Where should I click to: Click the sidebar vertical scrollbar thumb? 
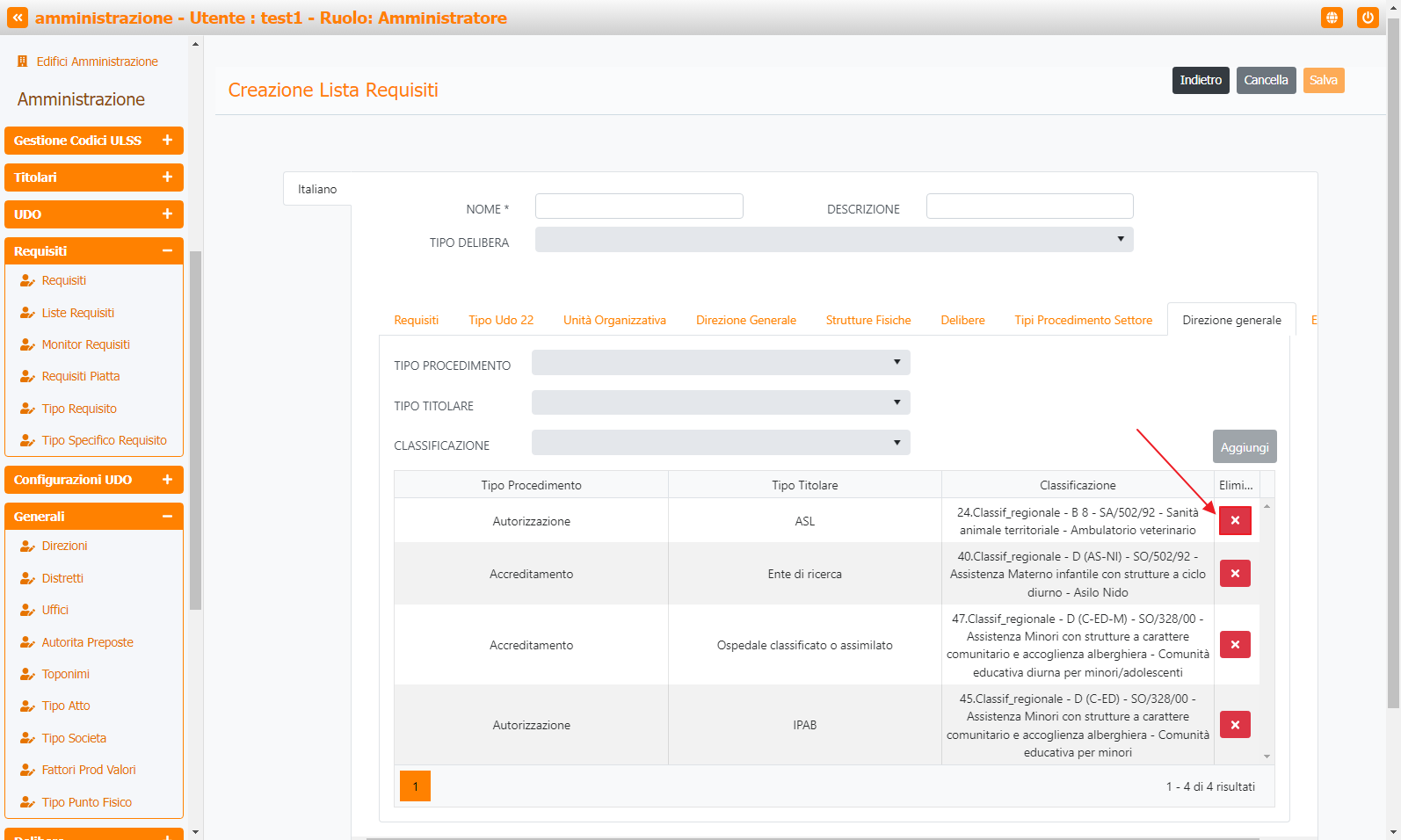coord(195,431)
